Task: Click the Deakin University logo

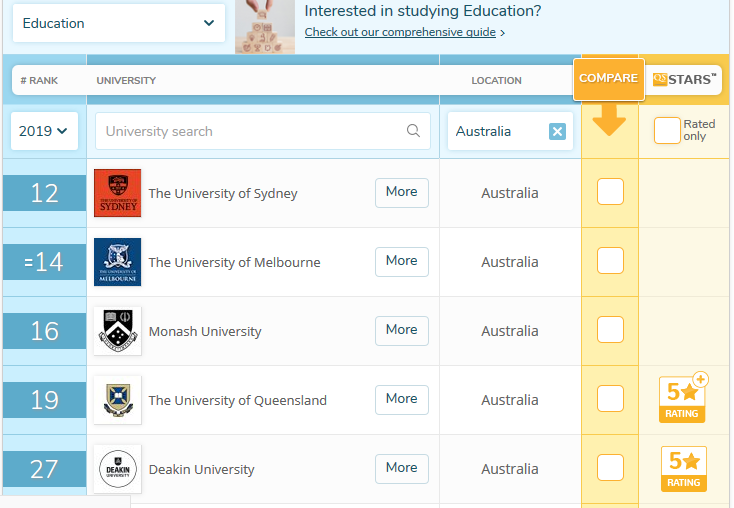Action: pos(117,469)
